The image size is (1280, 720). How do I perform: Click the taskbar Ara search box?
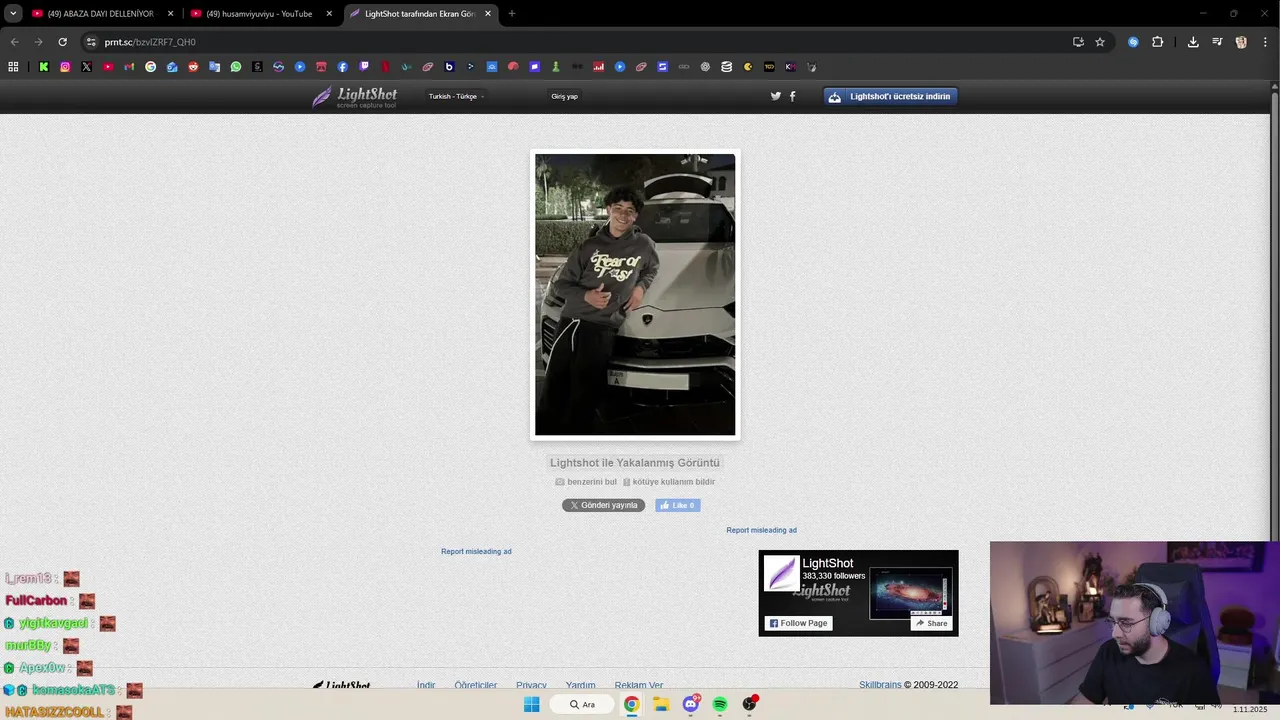583,704
